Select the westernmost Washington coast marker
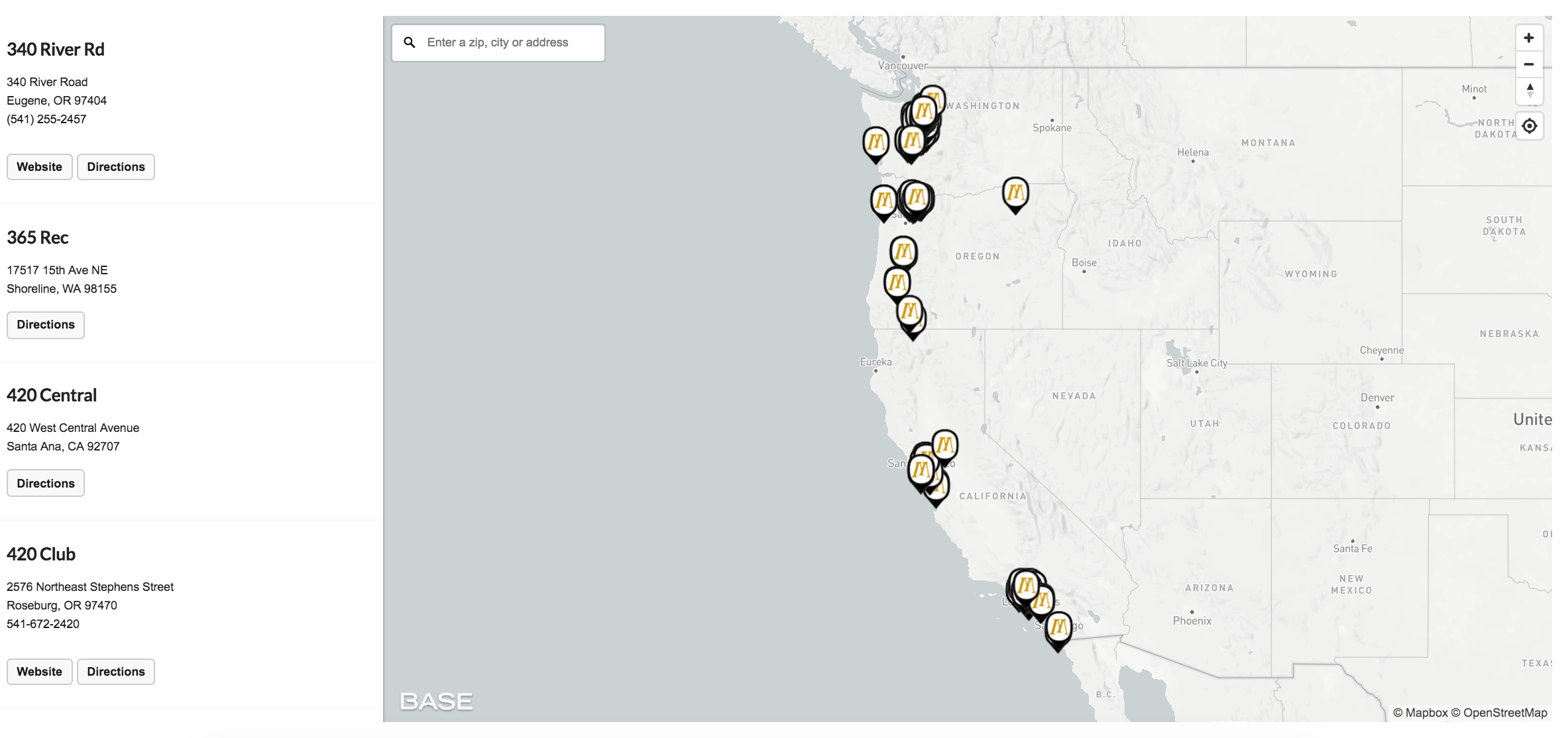 pyautogui.click(x=875, y=144)
